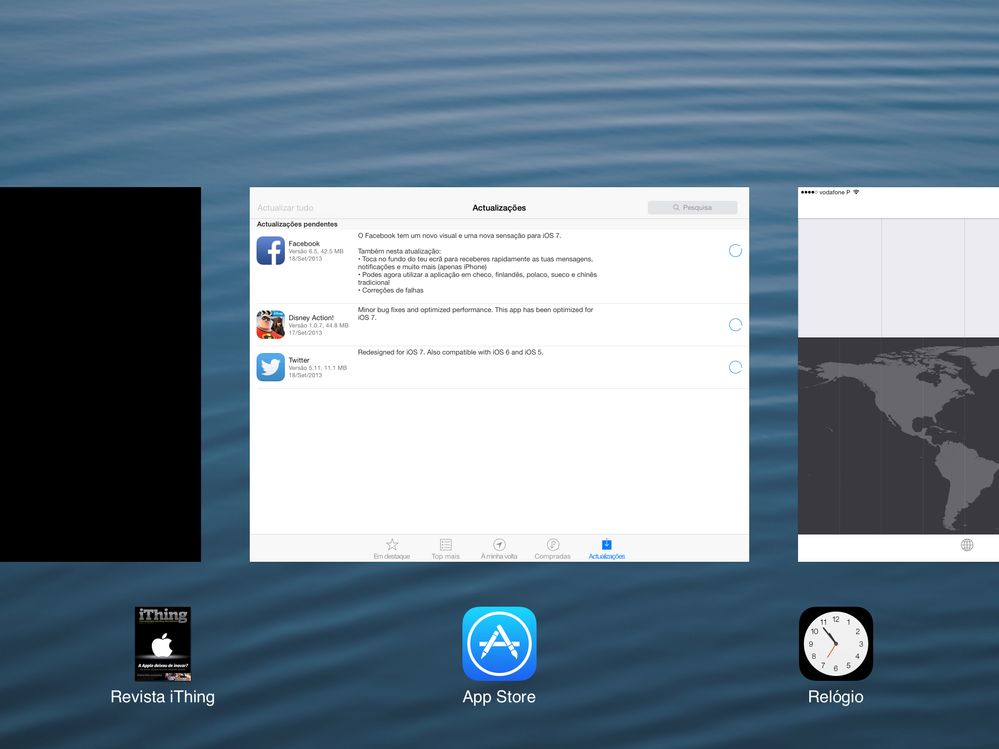Screen dimensions: 999x749
Task: Tap the Disney Action! app icon
Action: (270, 324)
